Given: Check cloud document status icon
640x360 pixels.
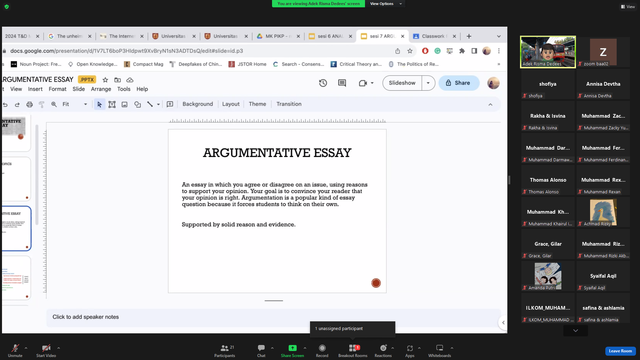Looking at the screenshot, I should click(x=130, y=80).
